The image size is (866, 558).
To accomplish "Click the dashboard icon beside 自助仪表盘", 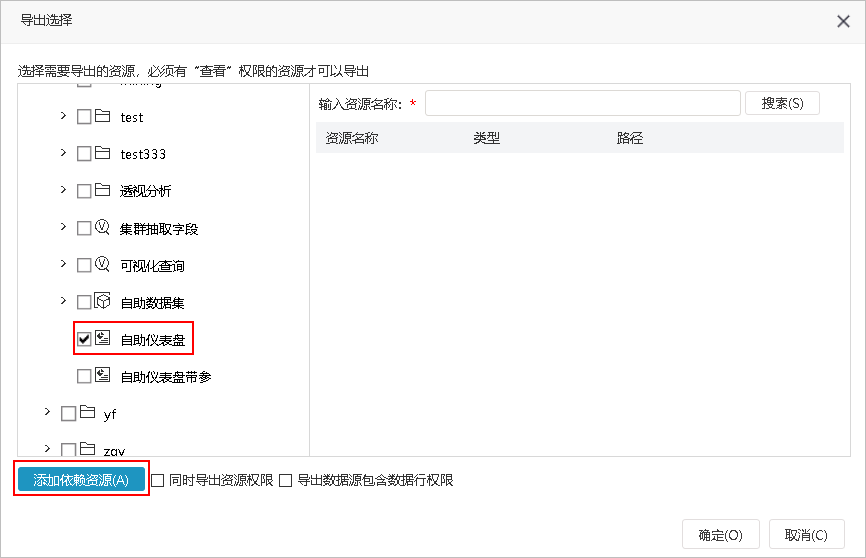I will (x=103, y=338).
